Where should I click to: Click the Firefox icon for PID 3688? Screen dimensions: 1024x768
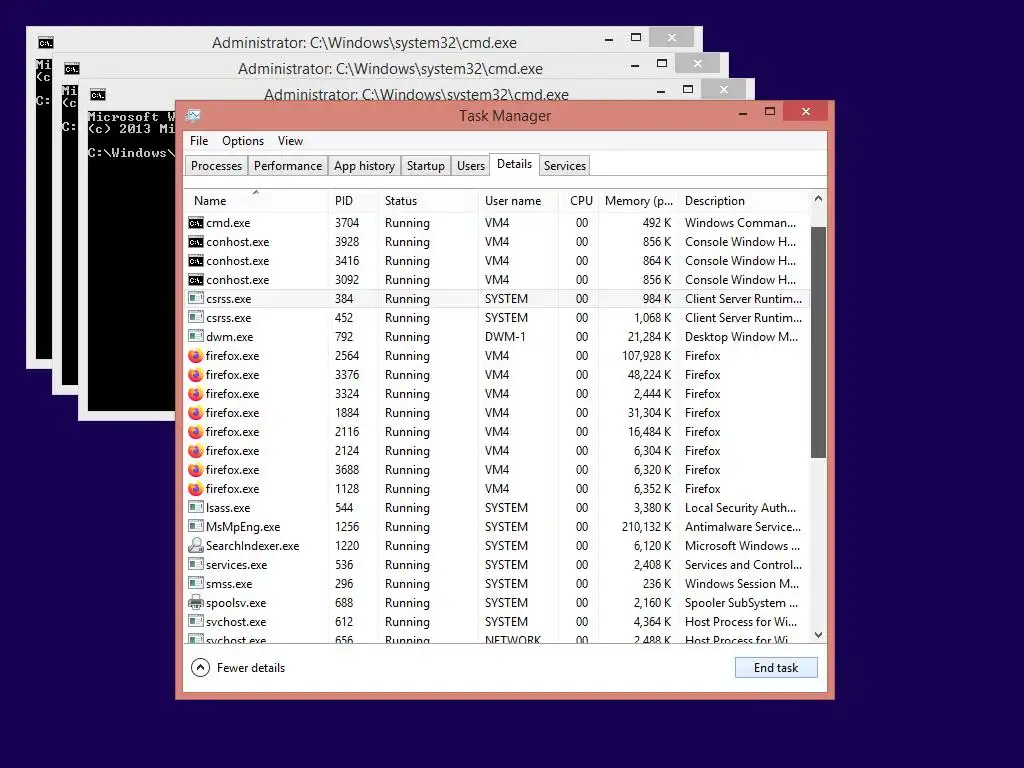[195, 470]
